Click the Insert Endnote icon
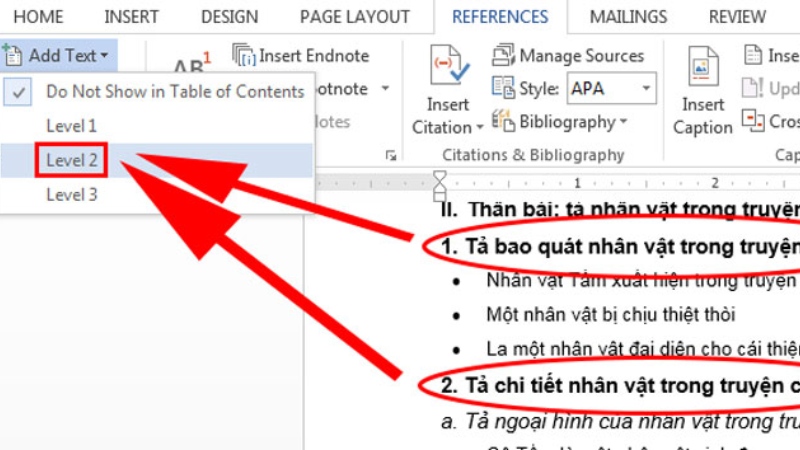 tap(244, 55)
